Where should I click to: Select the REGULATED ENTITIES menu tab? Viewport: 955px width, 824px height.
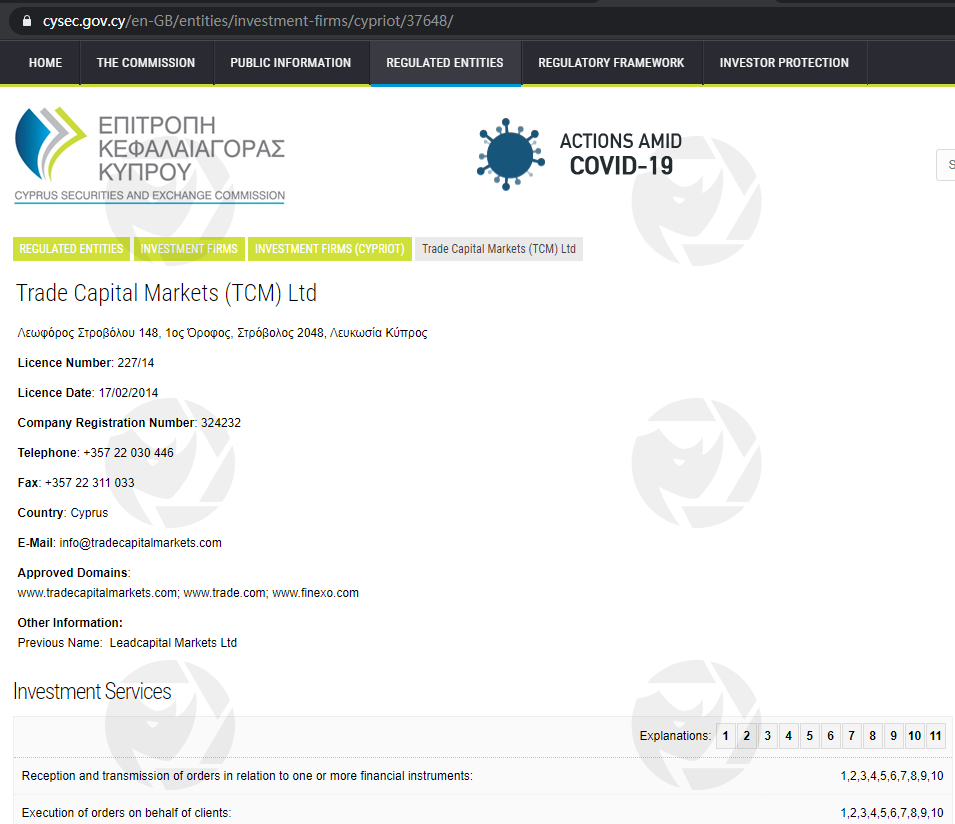445,63
